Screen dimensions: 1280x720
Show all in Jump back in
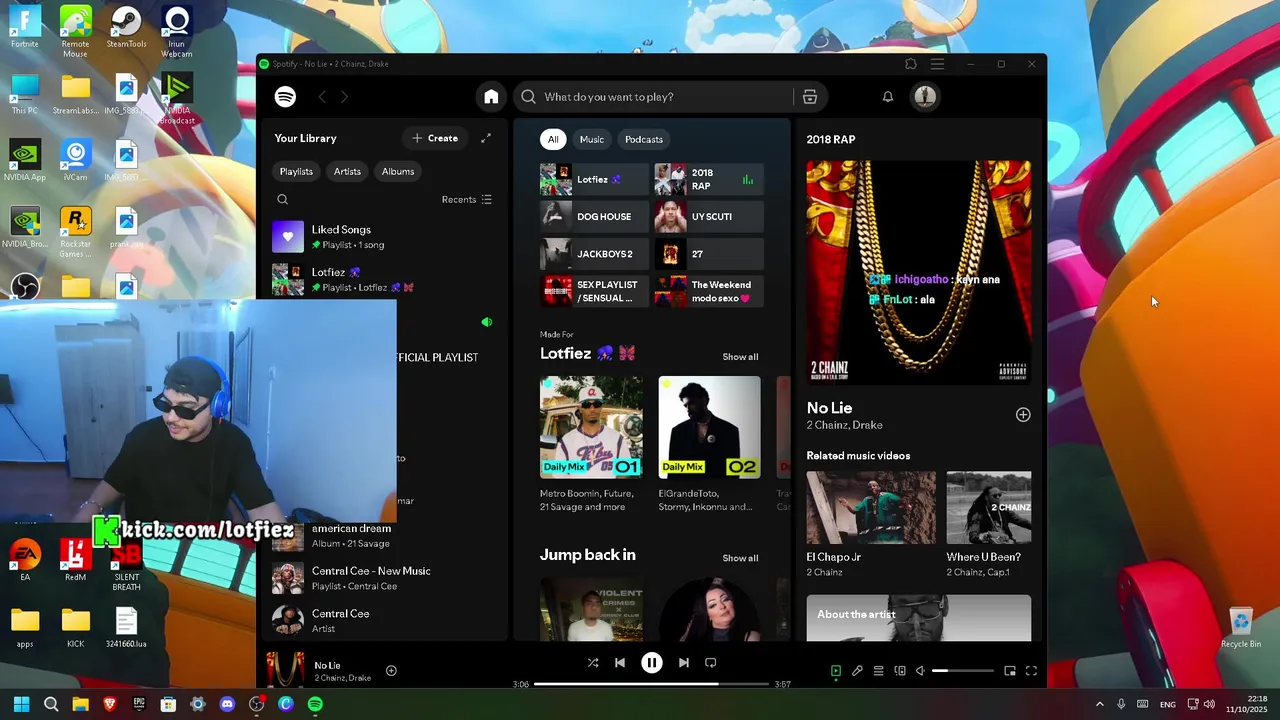point(740,558)
